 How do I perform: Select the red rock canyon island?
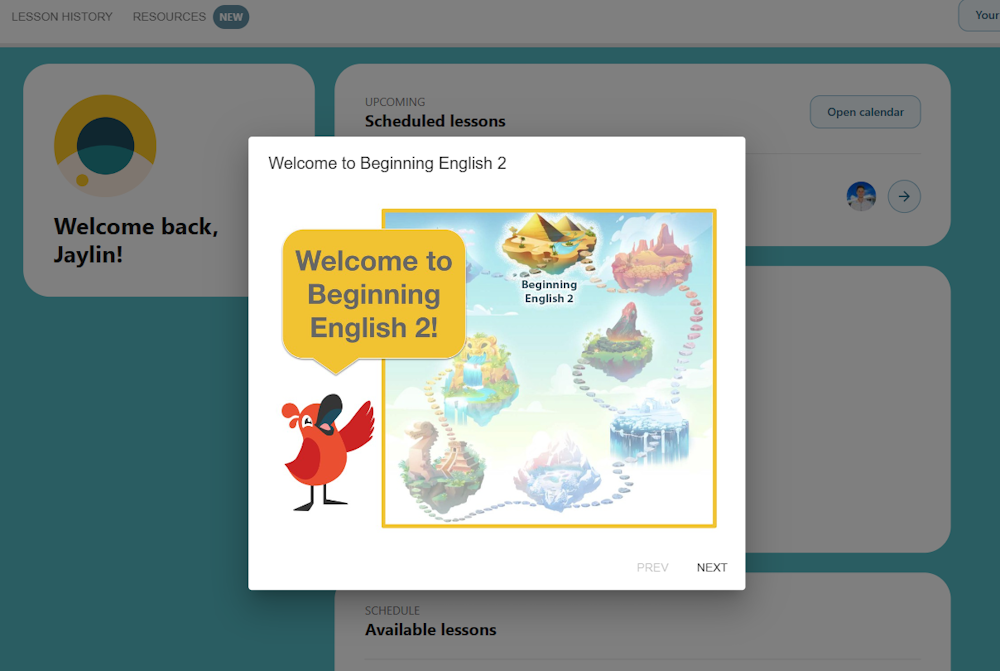coord(651,257)
